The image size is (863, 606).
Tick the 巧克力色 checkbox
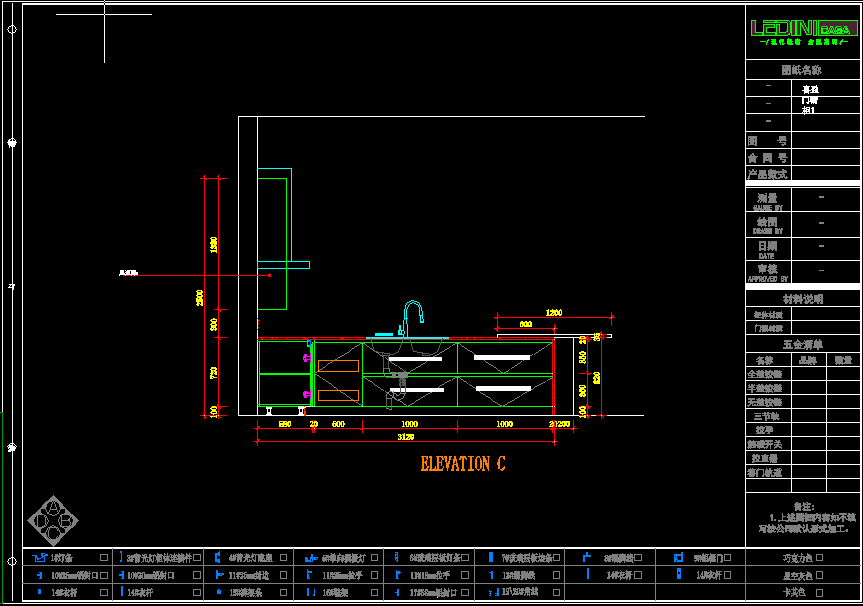click(820, 558)
